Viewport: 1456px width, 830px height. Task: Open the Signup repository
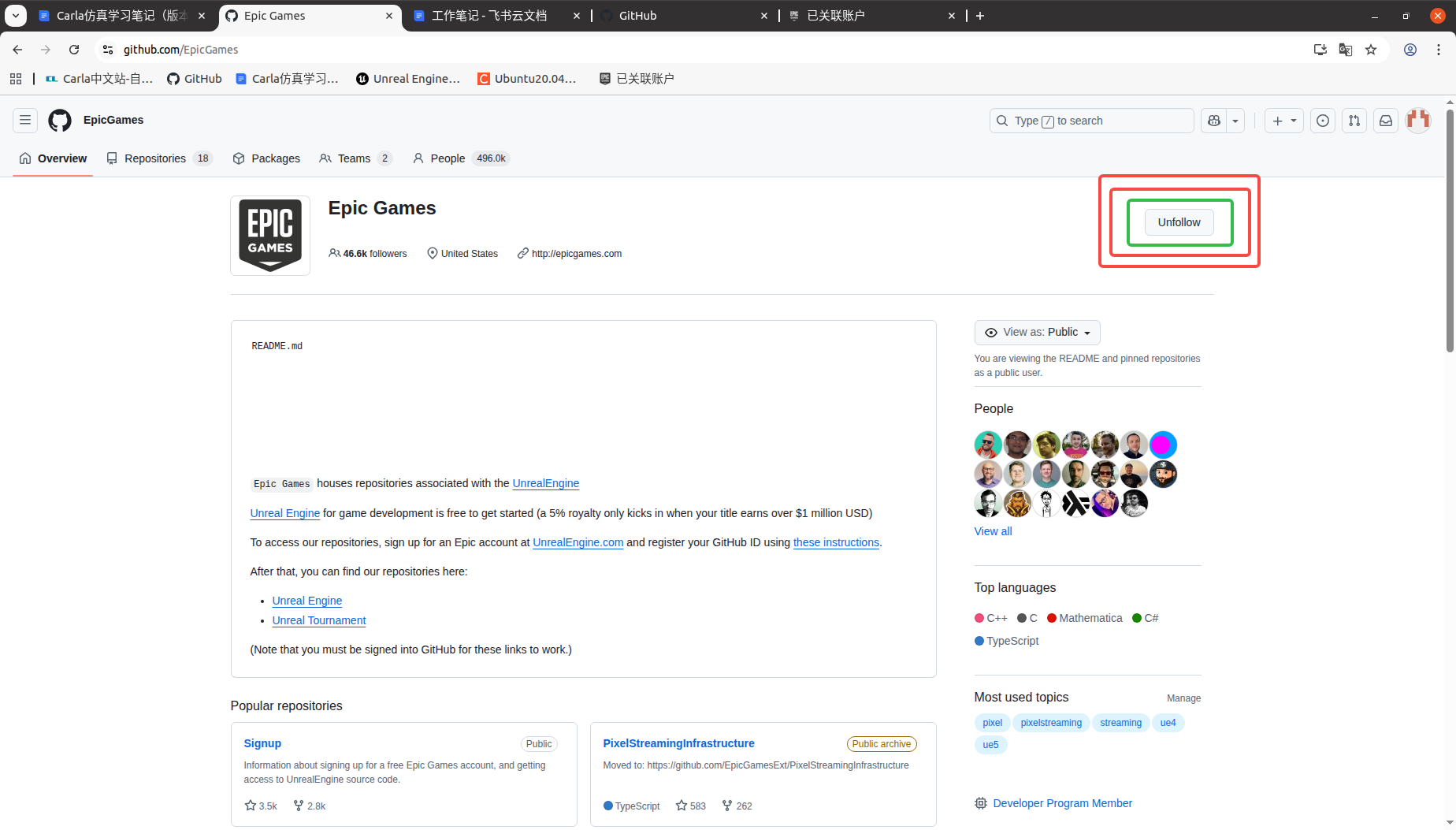coord(262,743)
